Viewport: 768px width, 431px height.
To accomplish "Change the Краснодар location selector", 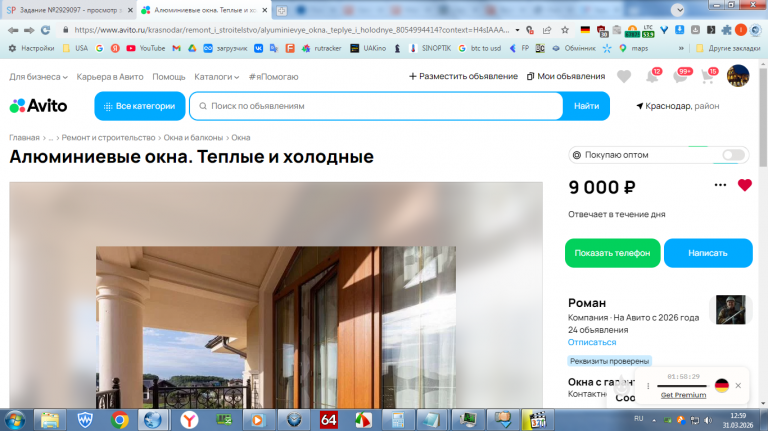I will click(x=677, y=106).
